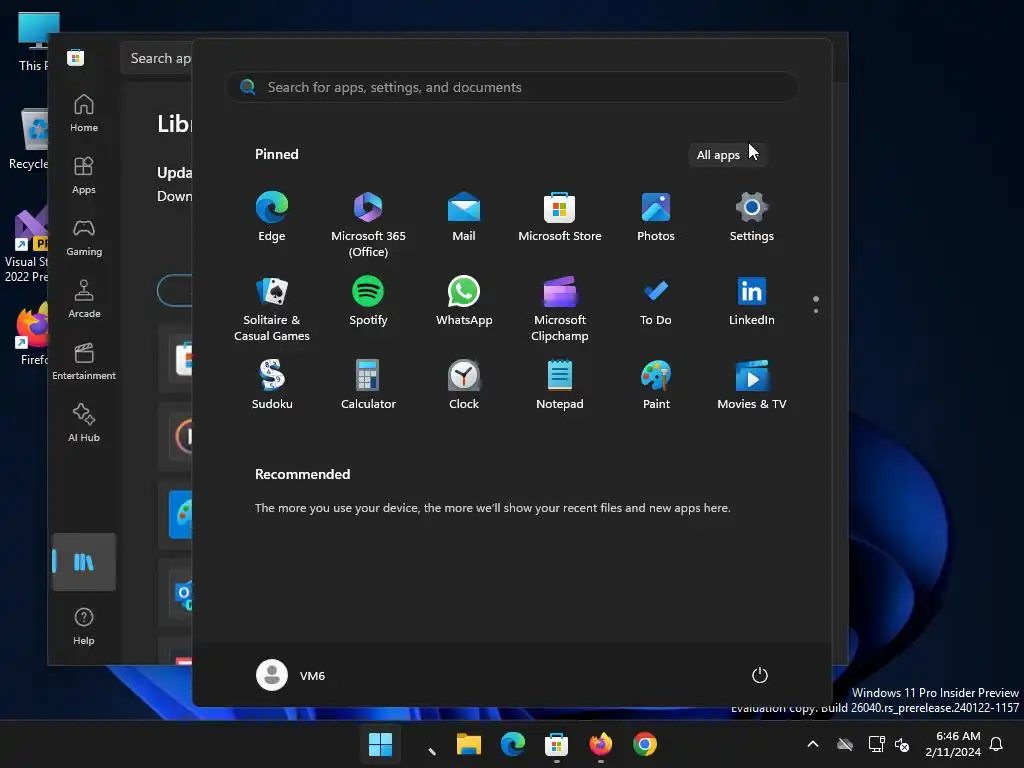Open the WhatsApp pinned app

pos(464,301)
